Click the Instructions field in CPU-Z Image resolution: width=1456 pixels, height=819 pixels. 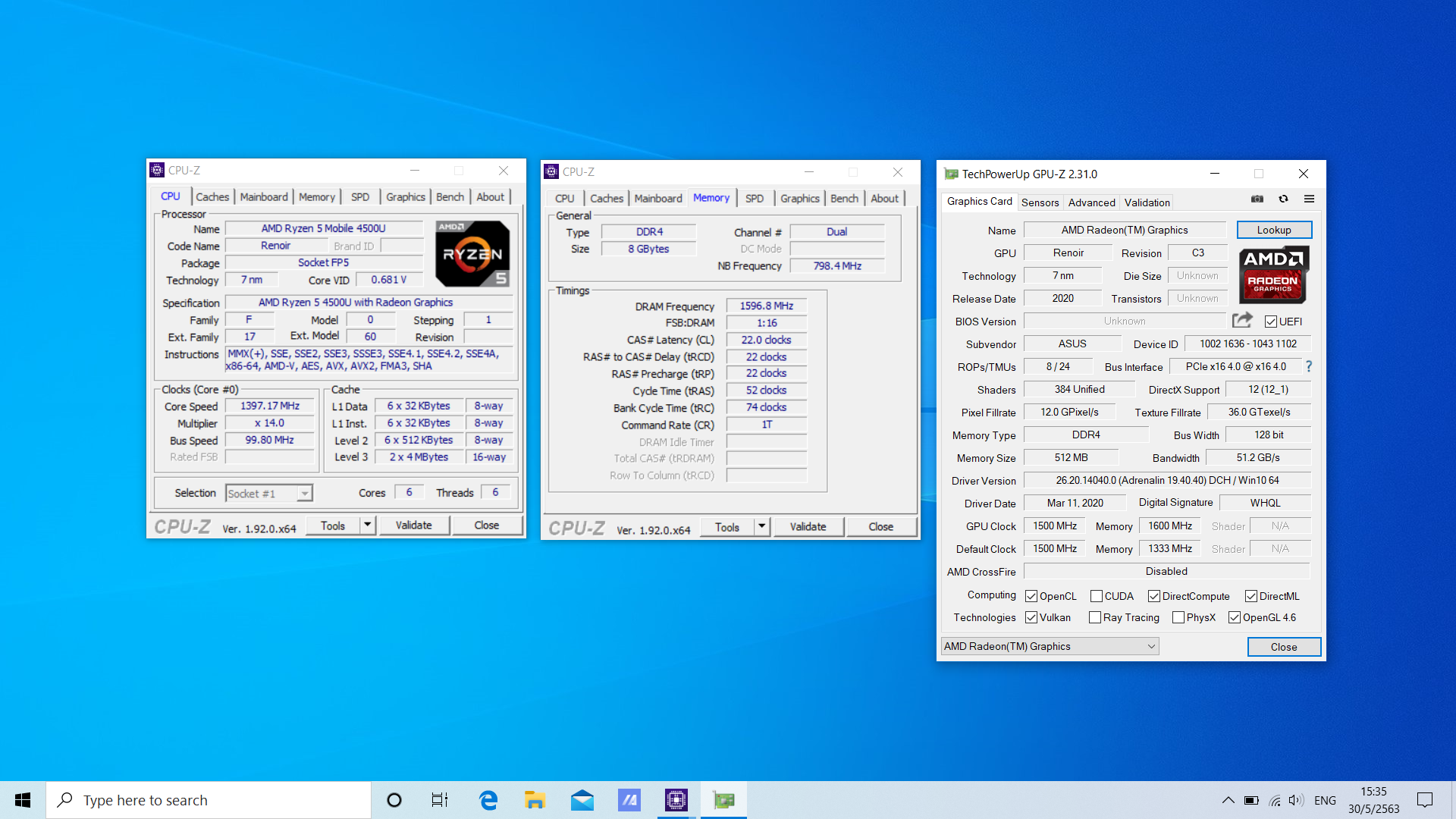click(369, 359)
